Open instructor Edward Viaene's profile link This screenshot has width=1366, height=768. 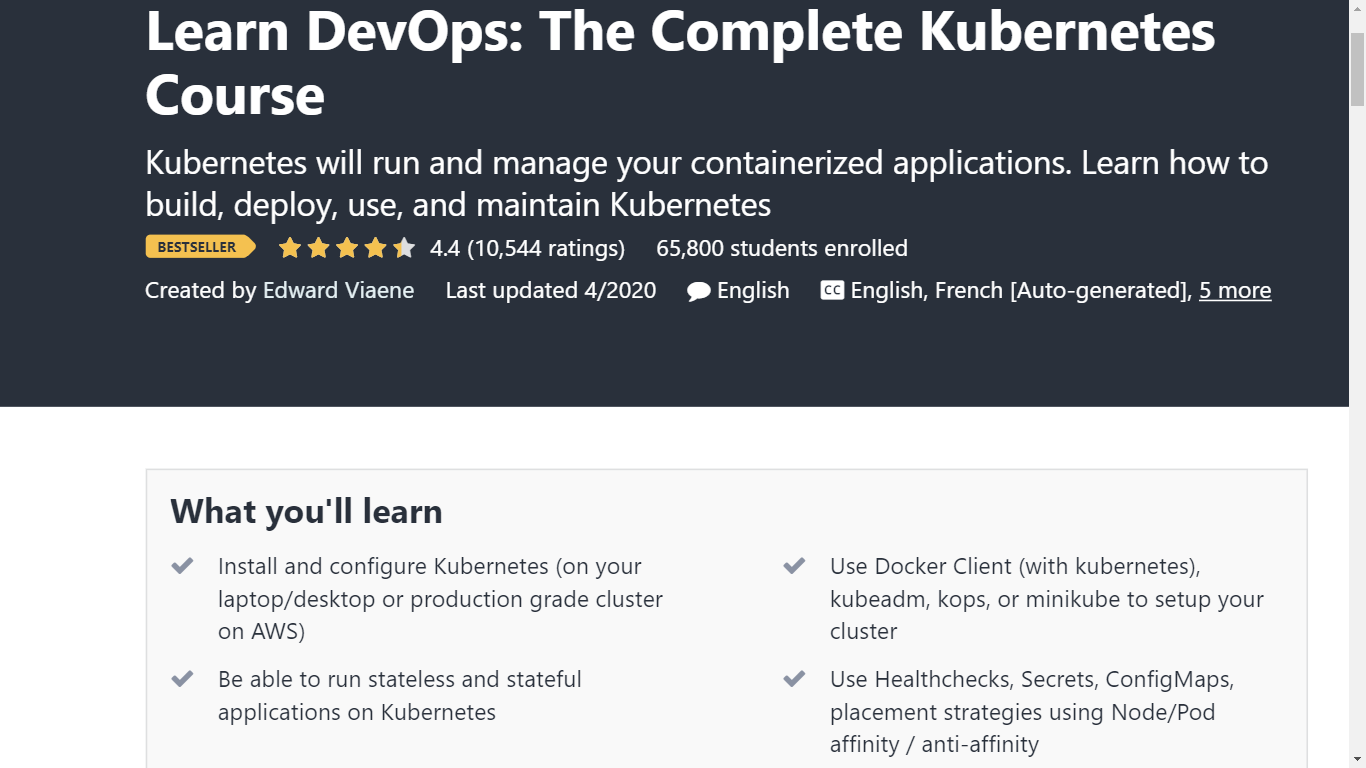click(x=338, y=290)
